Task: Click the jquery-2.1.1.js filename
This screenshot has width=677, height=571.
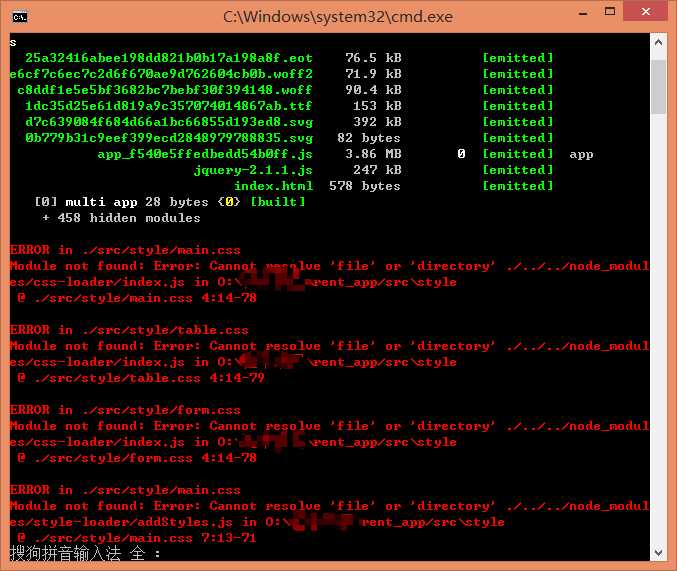Action: (x=253, y=170)
